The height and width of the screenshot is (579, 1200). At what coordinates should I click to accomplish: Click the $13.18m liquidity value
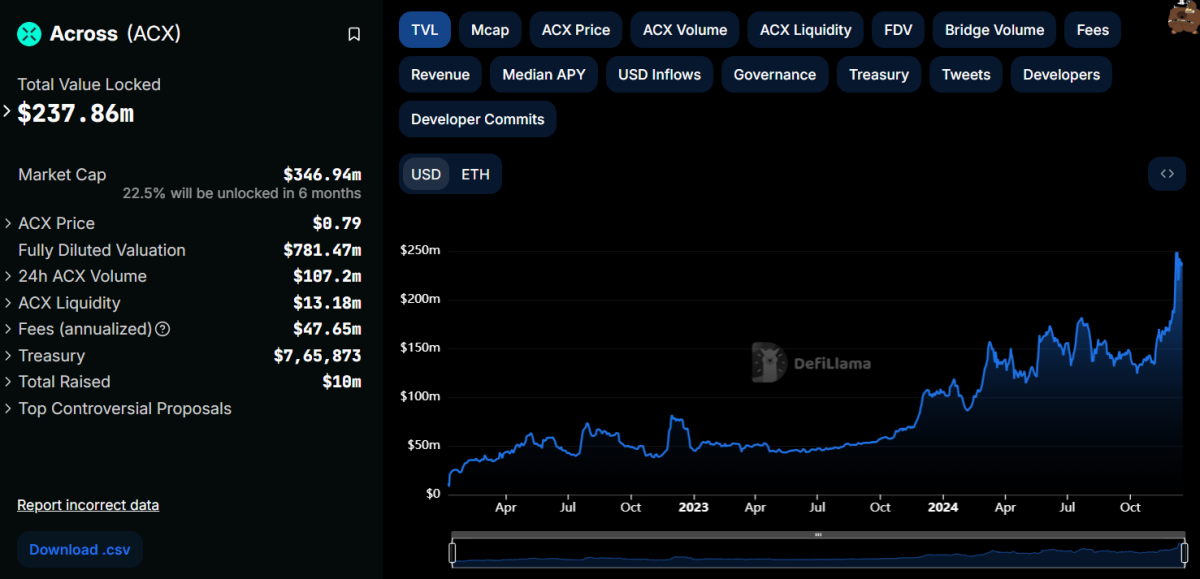click(327, 303)
